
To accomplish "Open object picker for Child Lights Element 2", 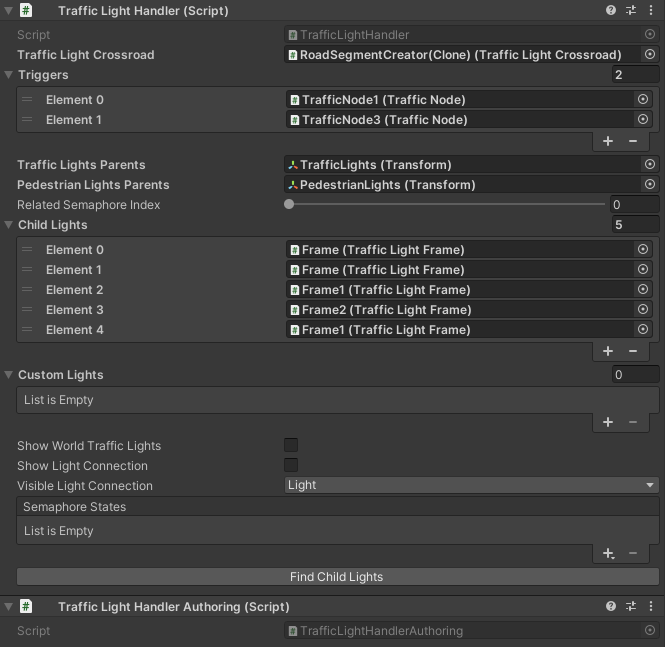I will click(643, 289).
